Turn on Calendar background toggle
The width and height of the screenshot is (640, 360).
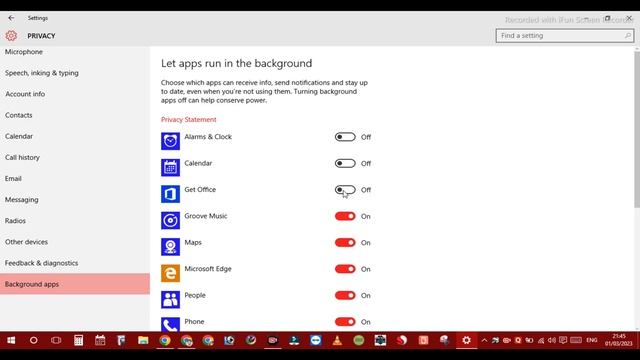point(345,164)
